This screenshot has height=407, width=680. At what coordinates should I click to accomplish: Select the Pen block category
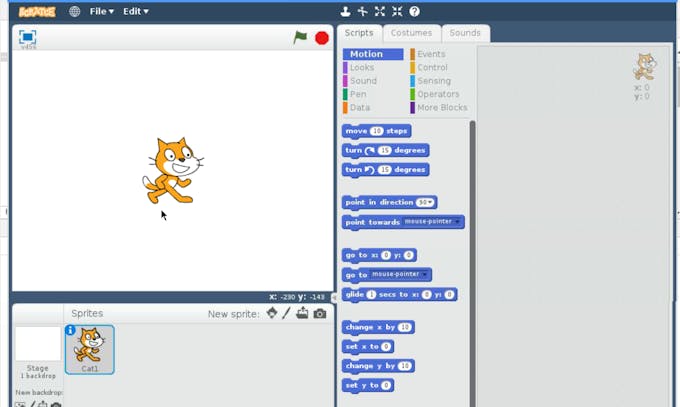(358, 94)
